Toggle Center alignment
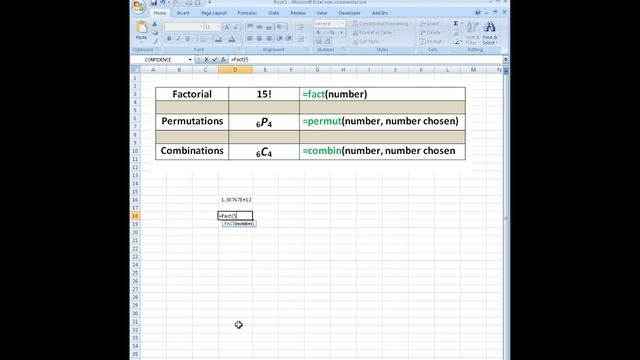This screenshot has width=640, height=360. (260, 39)
